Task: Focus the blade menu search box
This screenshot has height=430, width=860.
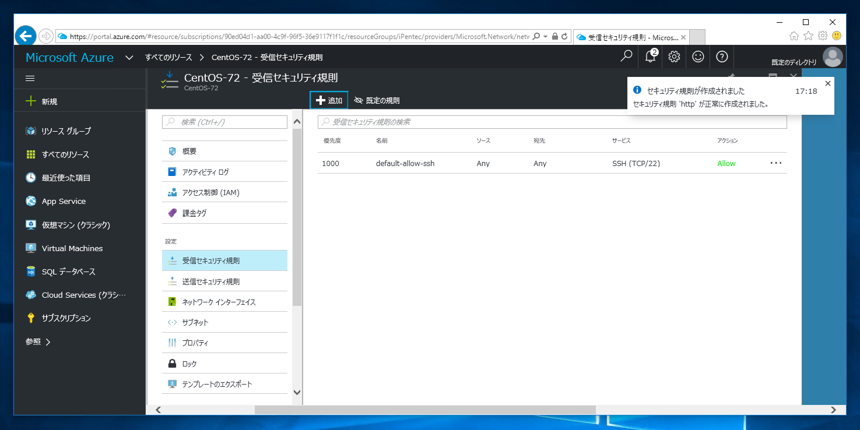Action: click(225, 122)
